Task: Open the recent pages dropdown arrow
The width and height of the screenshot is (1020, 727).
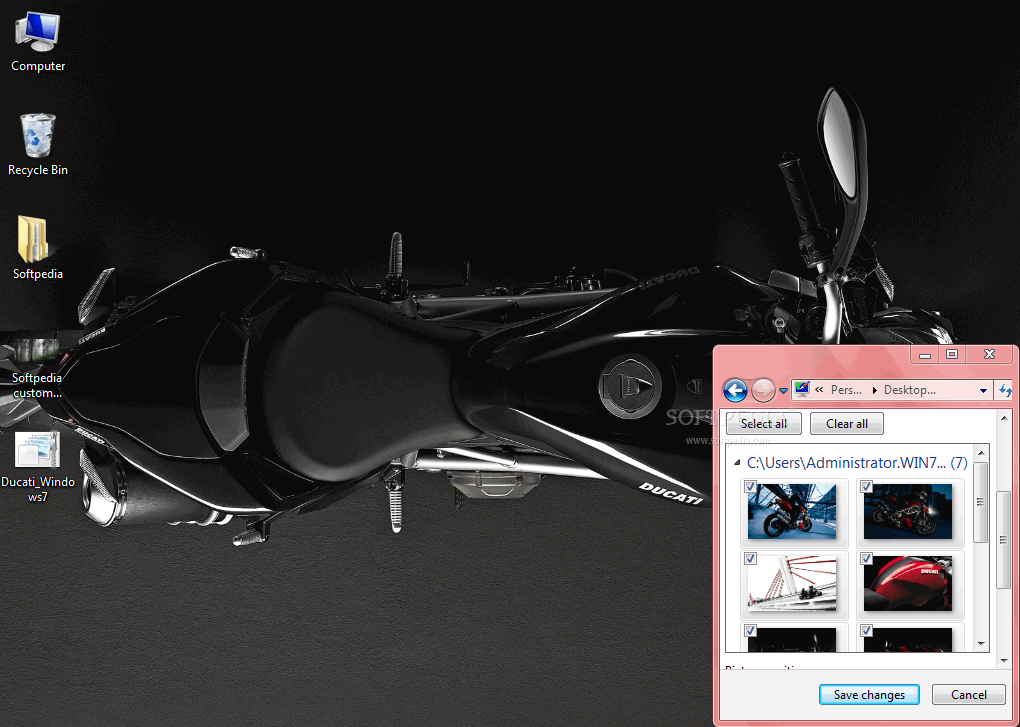Action: (783, 391)
